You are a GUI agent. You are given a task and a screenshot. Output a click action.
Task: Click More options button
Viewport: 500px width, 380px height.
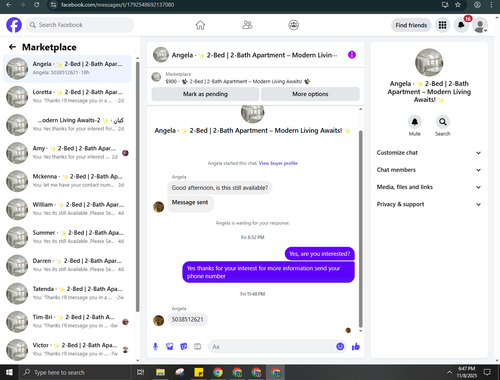[x=310, y=94]
